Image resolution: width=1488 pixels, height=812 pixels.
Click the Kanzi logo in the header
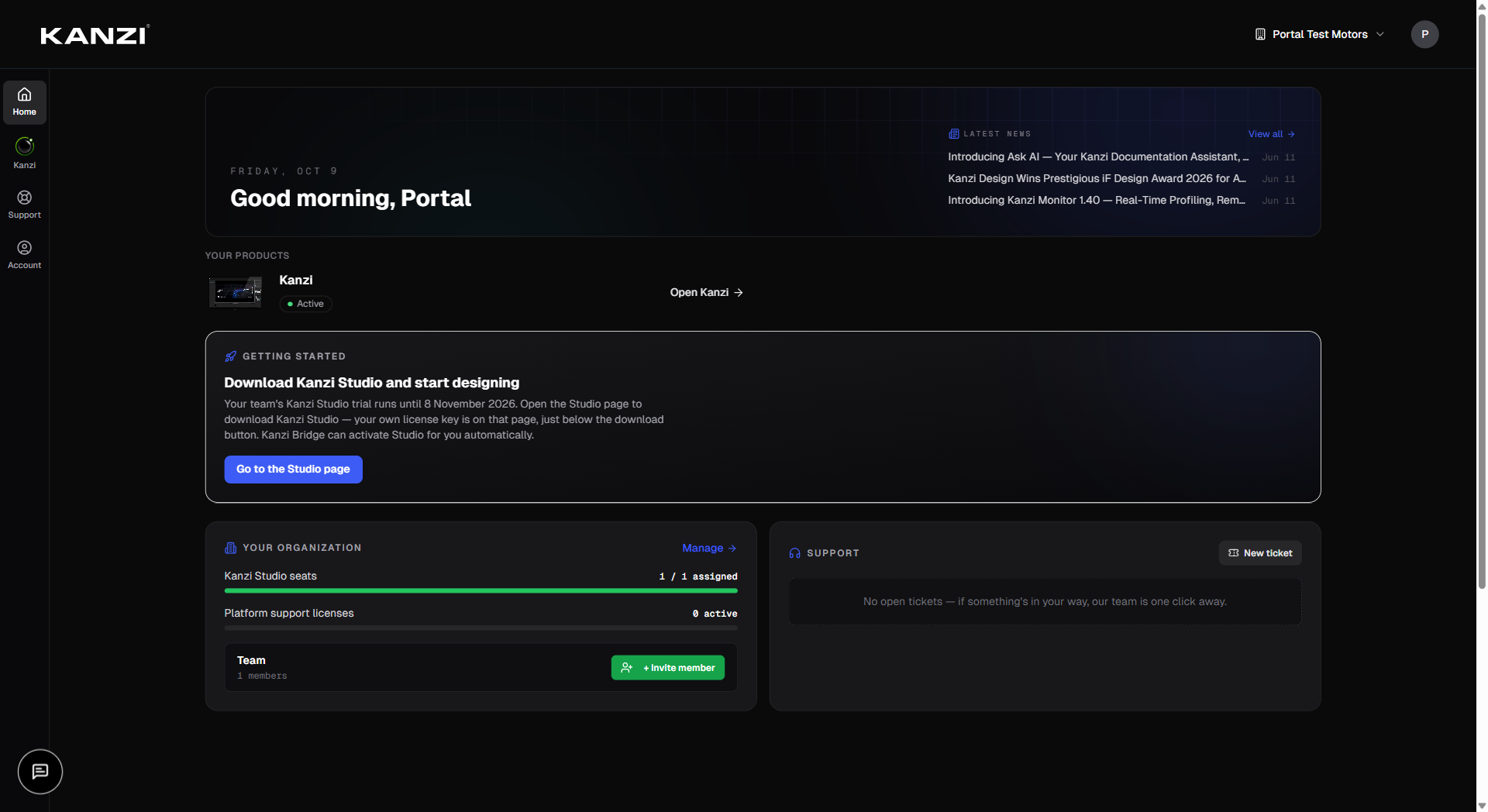95,35
